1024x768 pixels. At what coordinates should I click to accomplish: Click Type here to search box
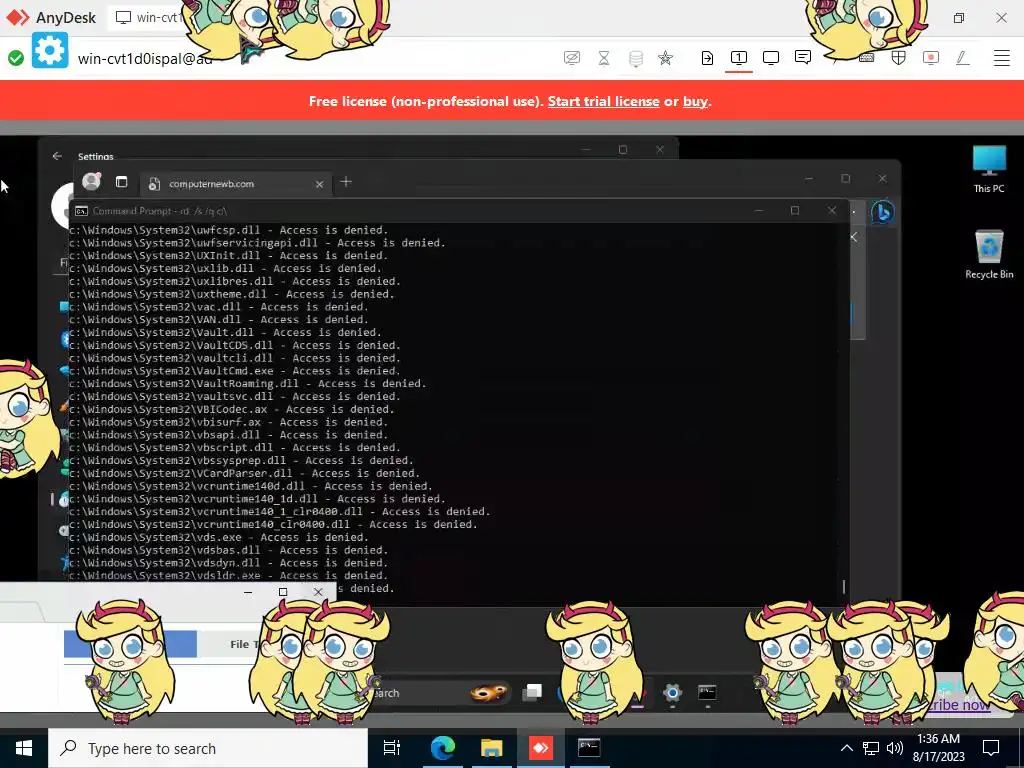coord(208,748)
